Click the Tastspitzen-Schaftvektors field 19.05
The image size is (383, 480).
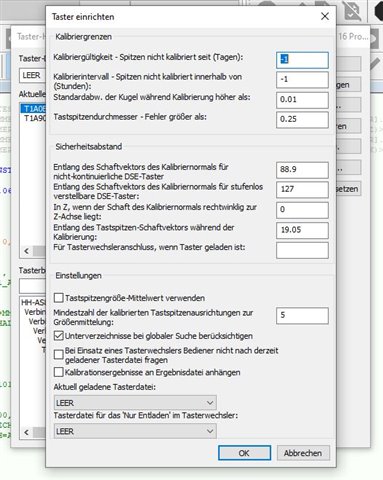point(302,230)
